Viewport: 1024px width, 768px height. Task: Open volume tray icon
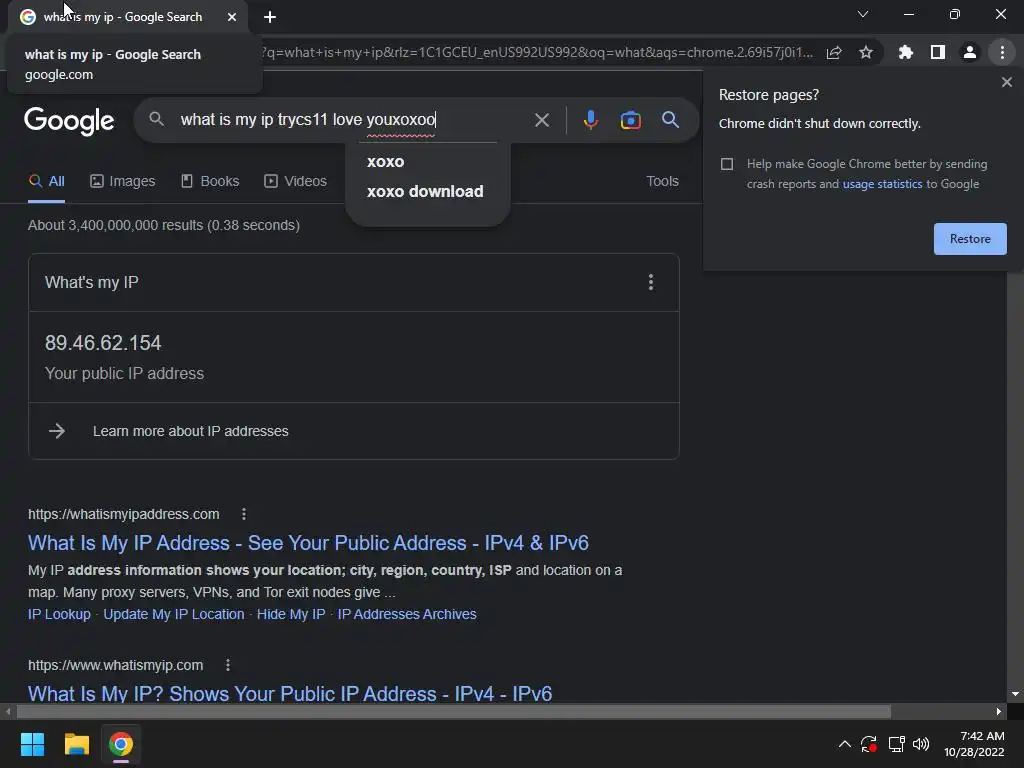point(921,744)
